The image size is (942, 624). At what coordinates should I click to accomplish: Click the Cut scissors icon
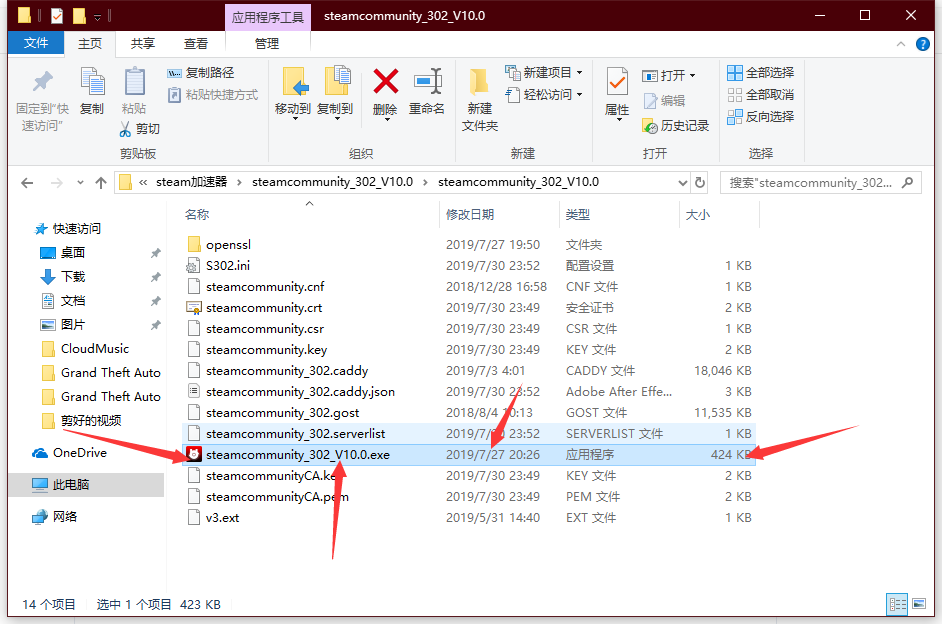(x=125, y=129)
